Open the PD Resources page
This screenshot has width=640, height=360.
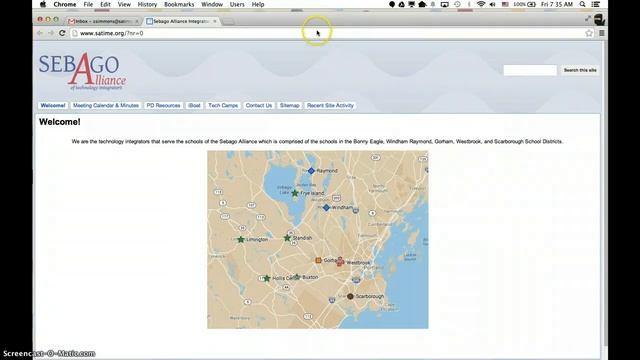click(x=163, y=105)
